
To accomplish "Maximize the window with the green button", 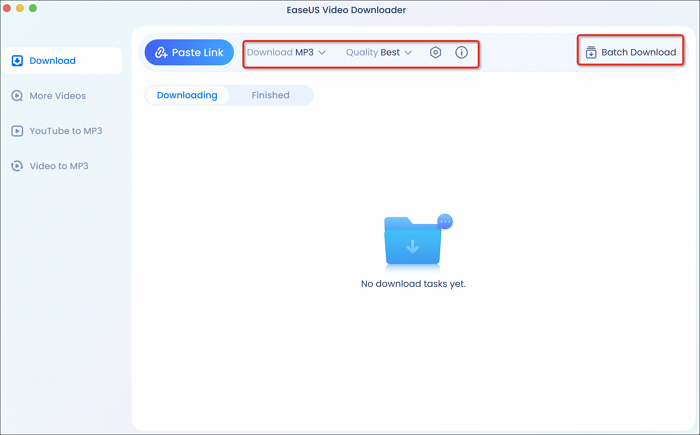I will point(33,8).
